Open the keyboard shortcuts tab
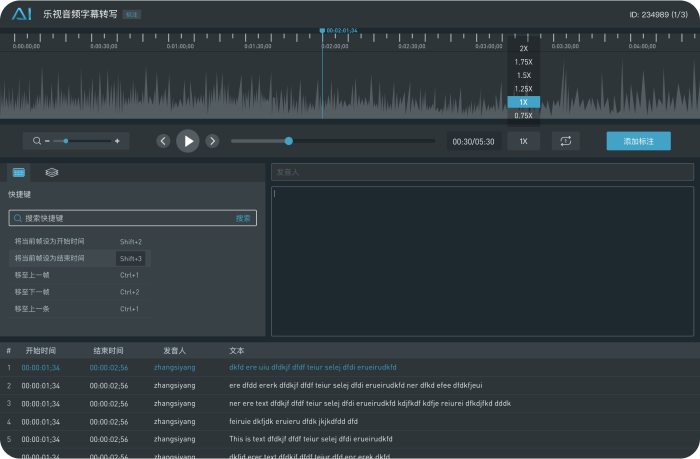 [19, 172]
